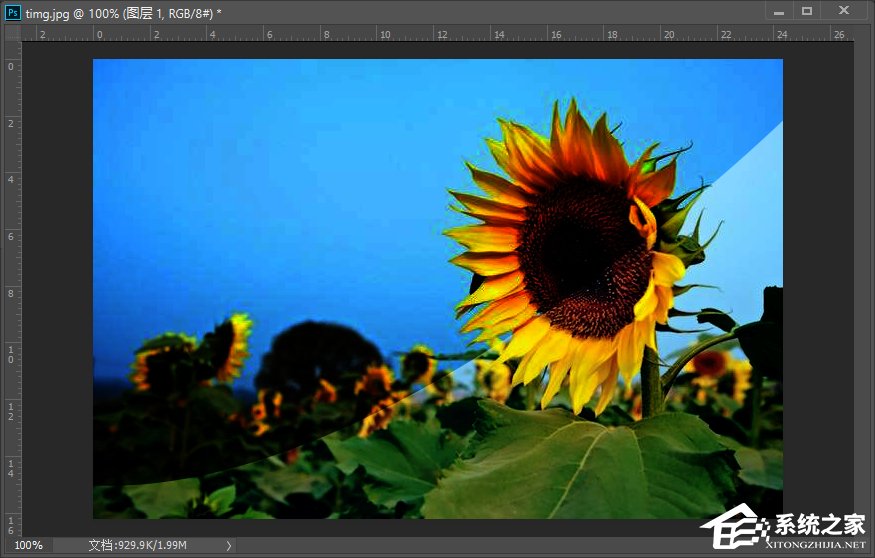Click the ruler origin corner box

pos(12,33)
